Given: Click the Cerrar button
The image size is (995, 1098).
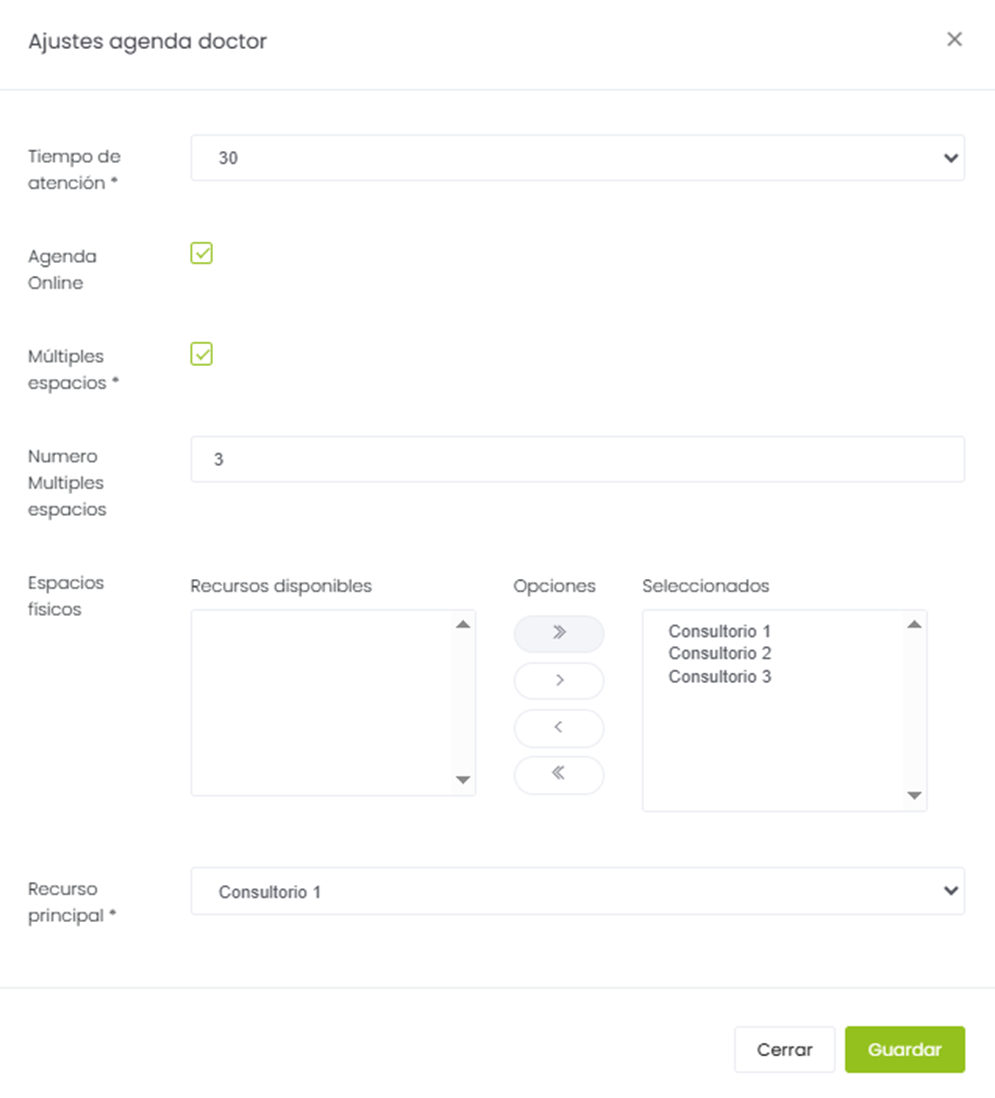Looking at the screenshot, I should coord(784,1050).
